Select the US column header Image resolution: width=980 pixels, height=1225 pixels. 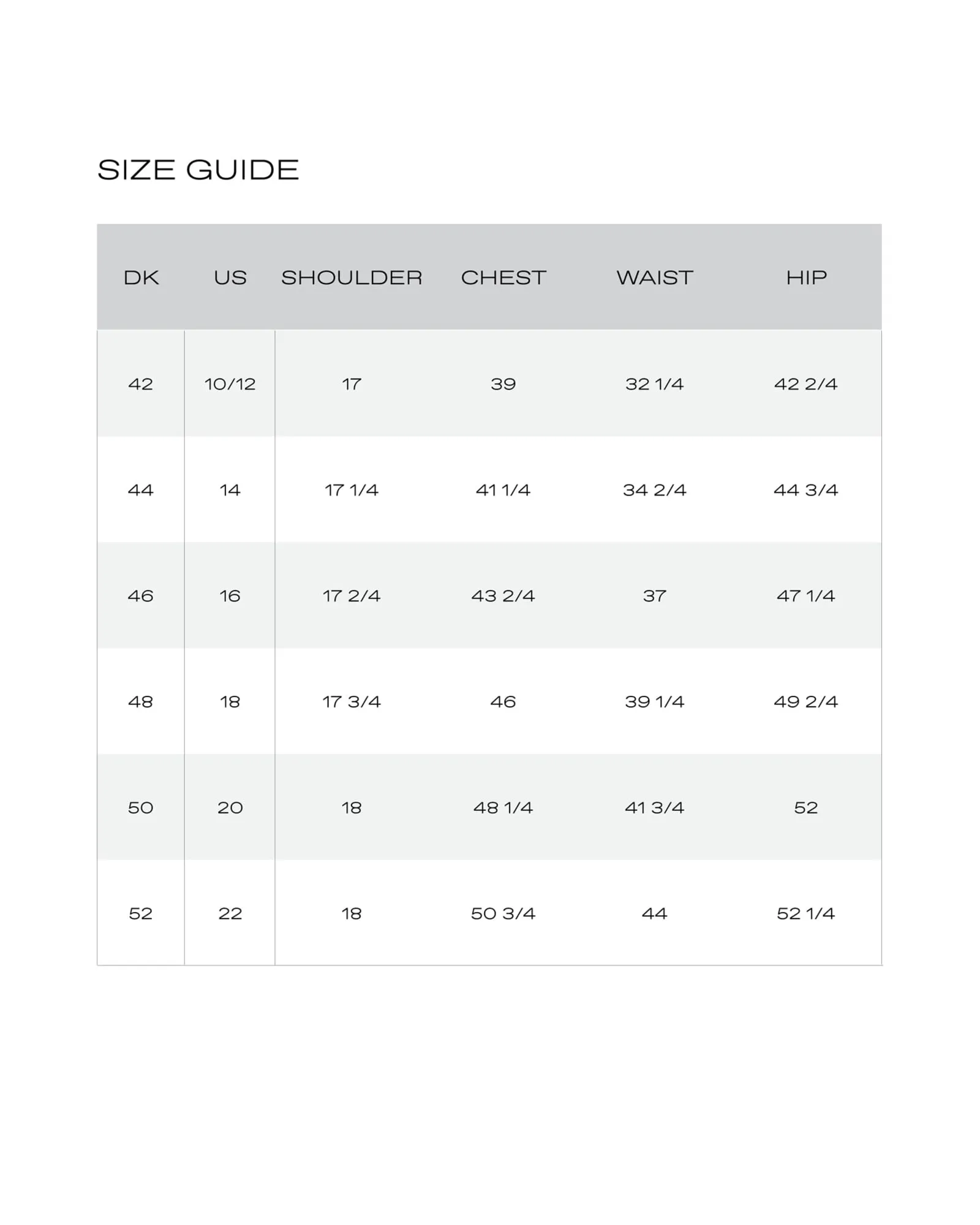click(230, 277)
